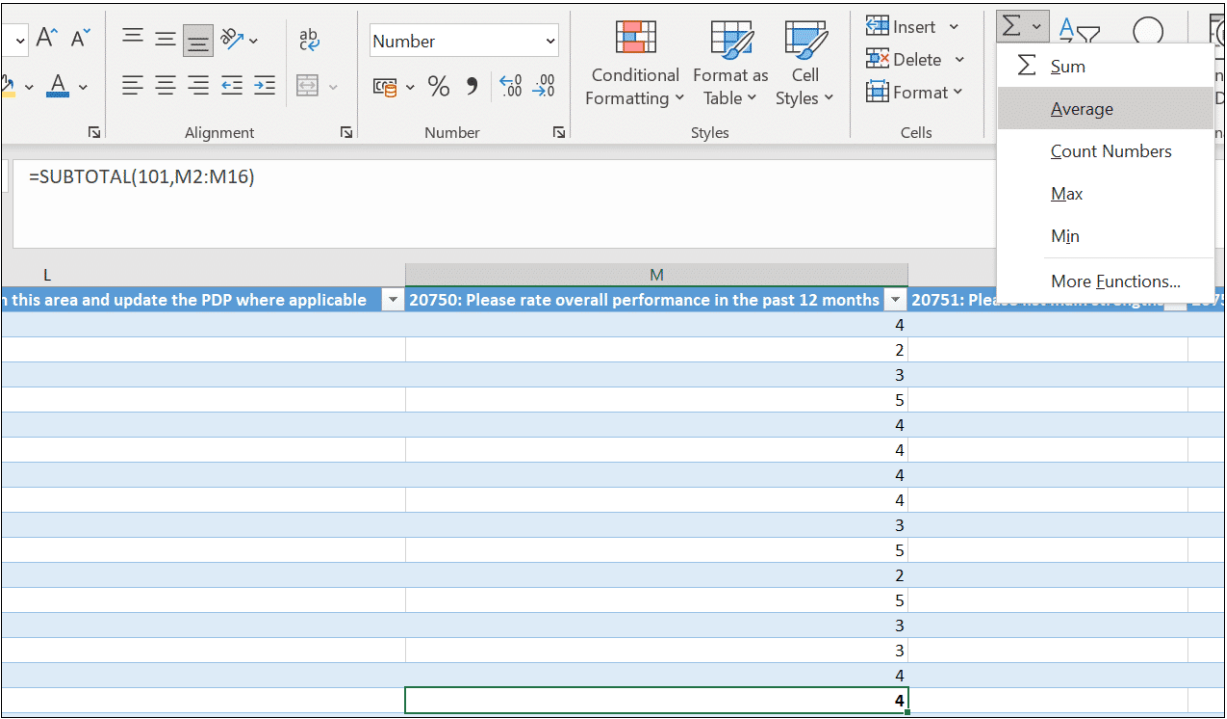Click the Format cells button
The height and width of the screenshot is (719, 1227).
coord(914,92)
